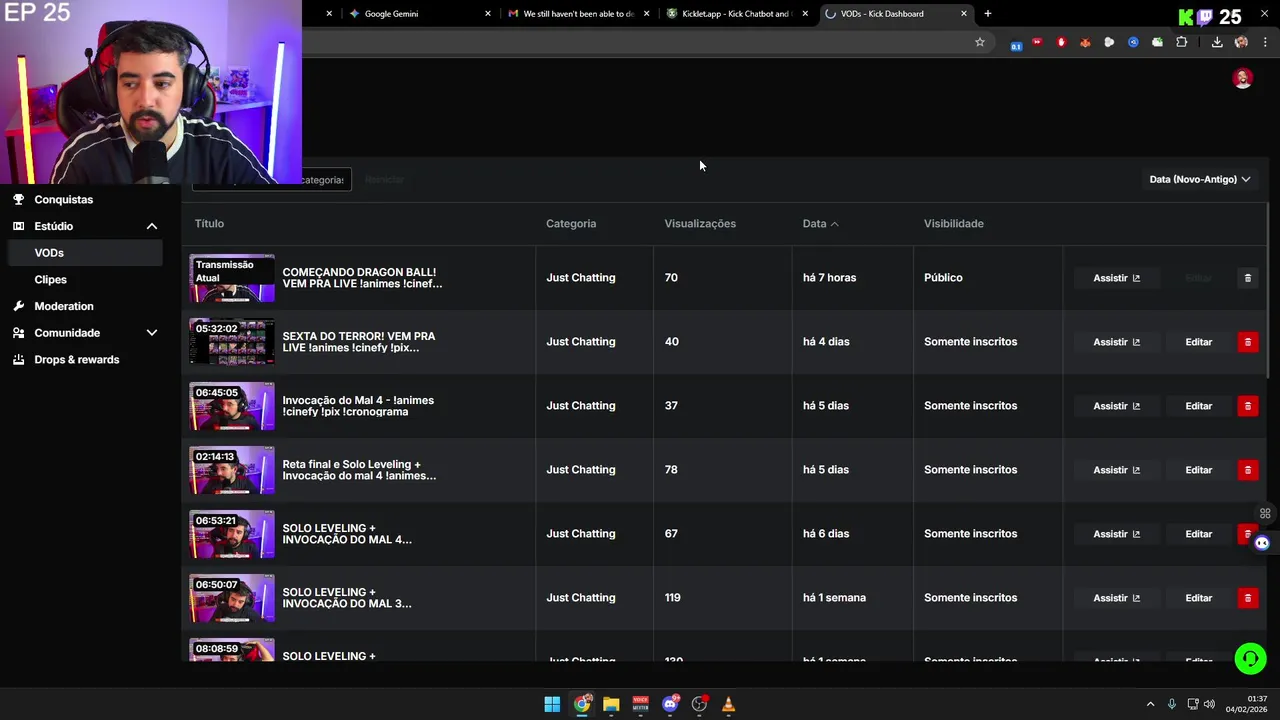Image resolution: width=1280 pixels, height=720 pixels.
Task: Open the Chrome profile avatar
Action: tap(1241, 42)
